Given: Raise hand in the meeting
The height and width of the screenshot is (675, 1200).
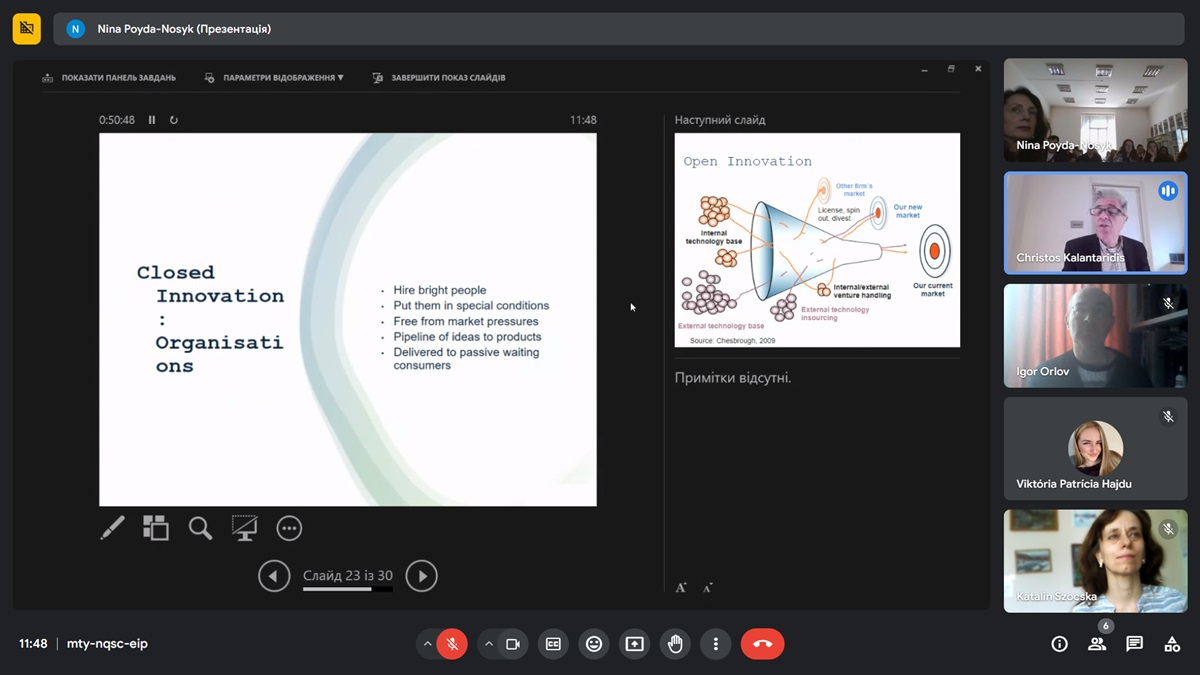Looking at the screenshot, I should [675, 644].
